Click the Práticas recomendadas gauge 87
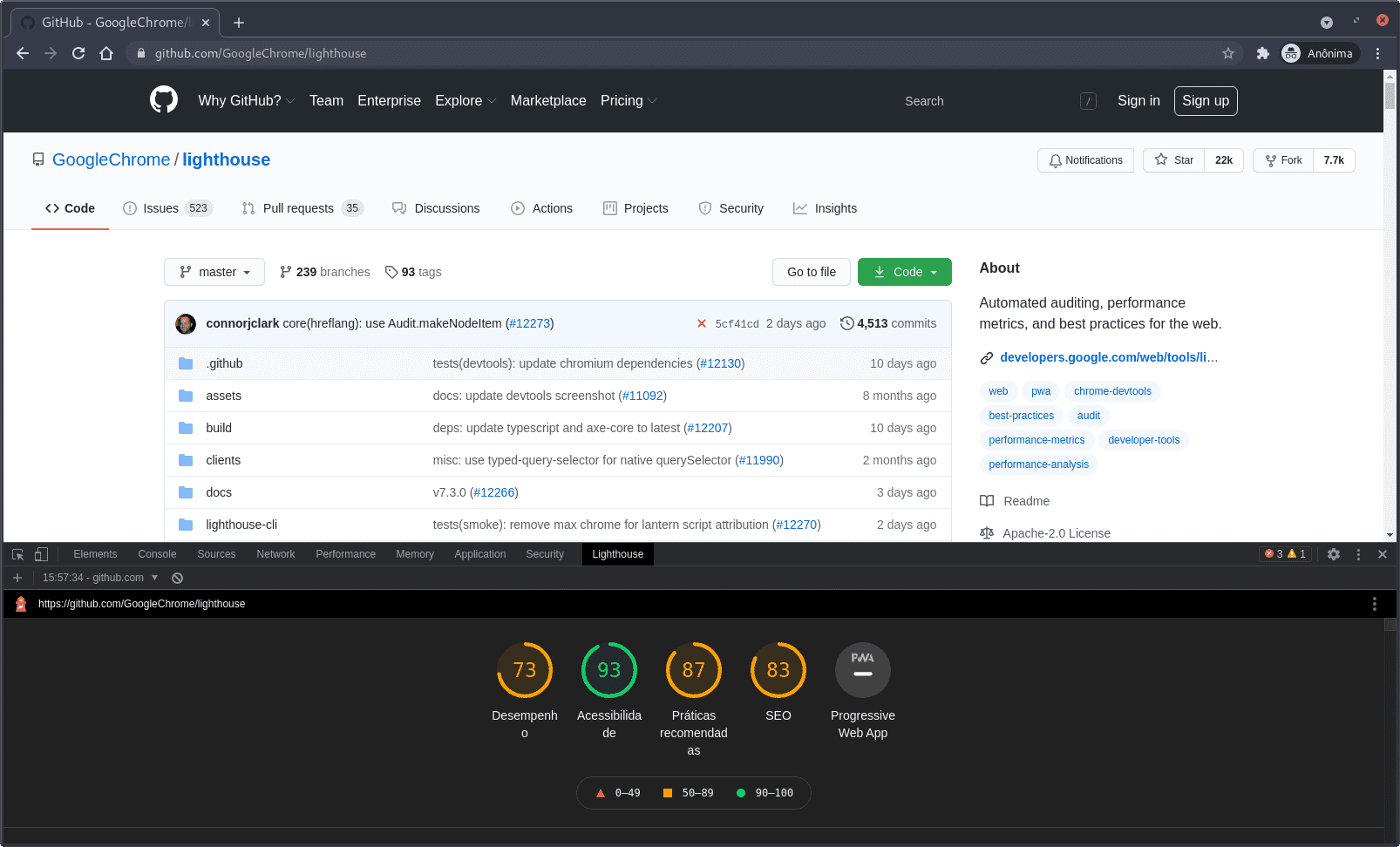 pyautogui.click(x=694, y=670)
